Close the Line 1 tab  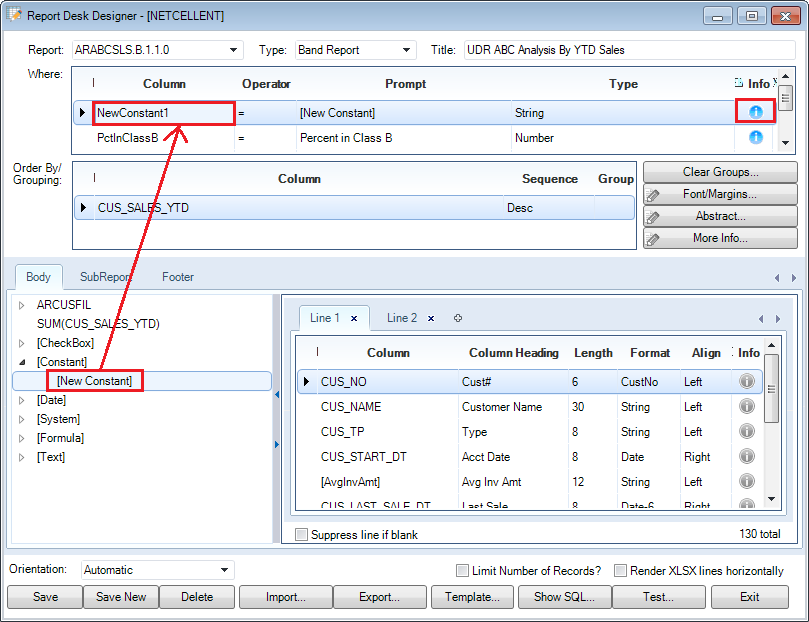(354, 318)
